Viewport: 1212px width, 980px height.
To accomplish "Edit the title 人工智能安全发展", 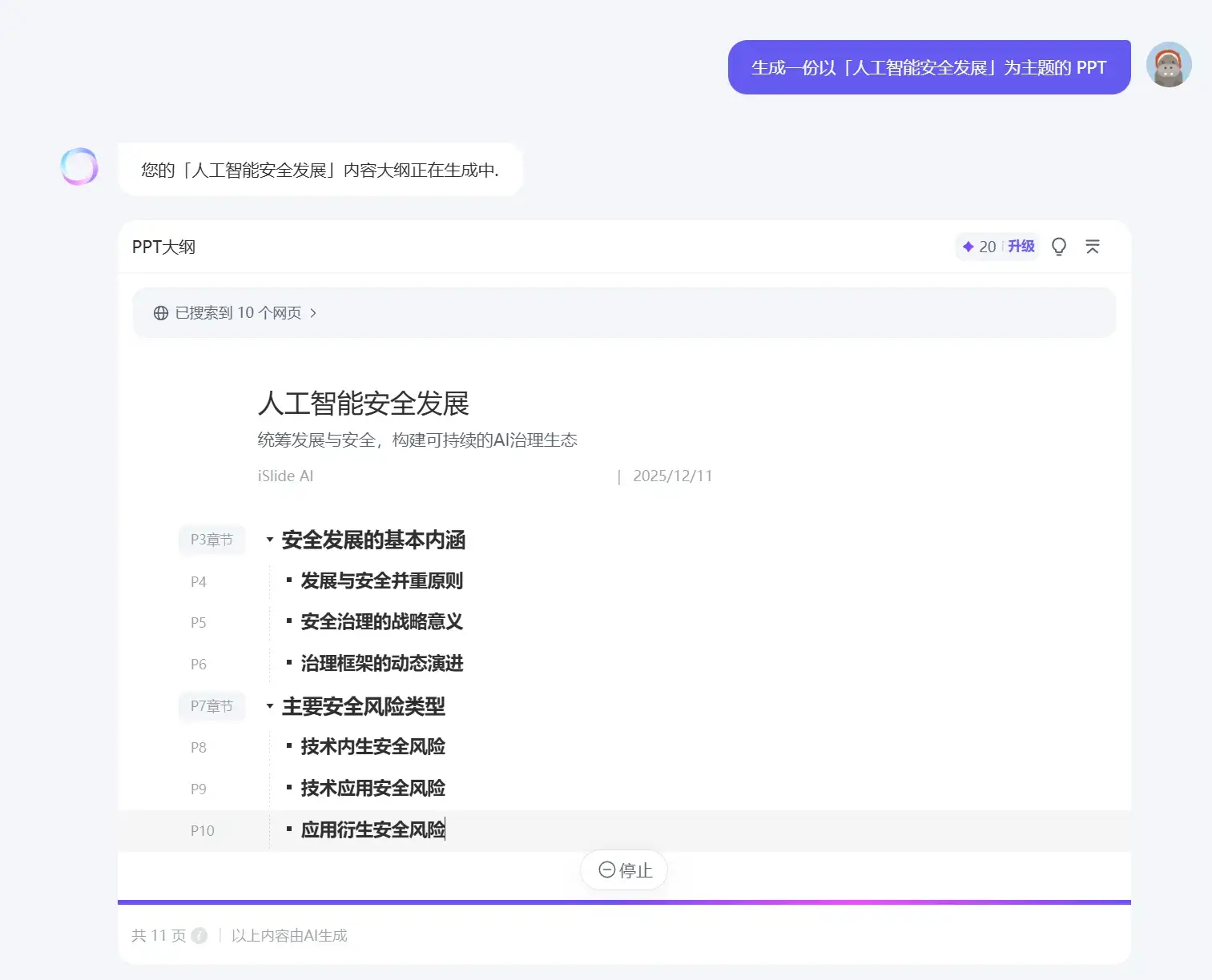I will (363, 404).
